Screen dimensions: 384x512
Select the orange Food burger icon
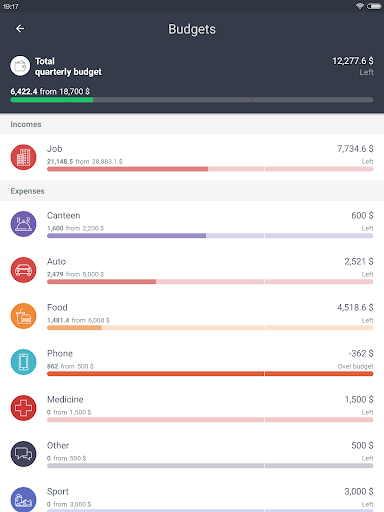23,316
